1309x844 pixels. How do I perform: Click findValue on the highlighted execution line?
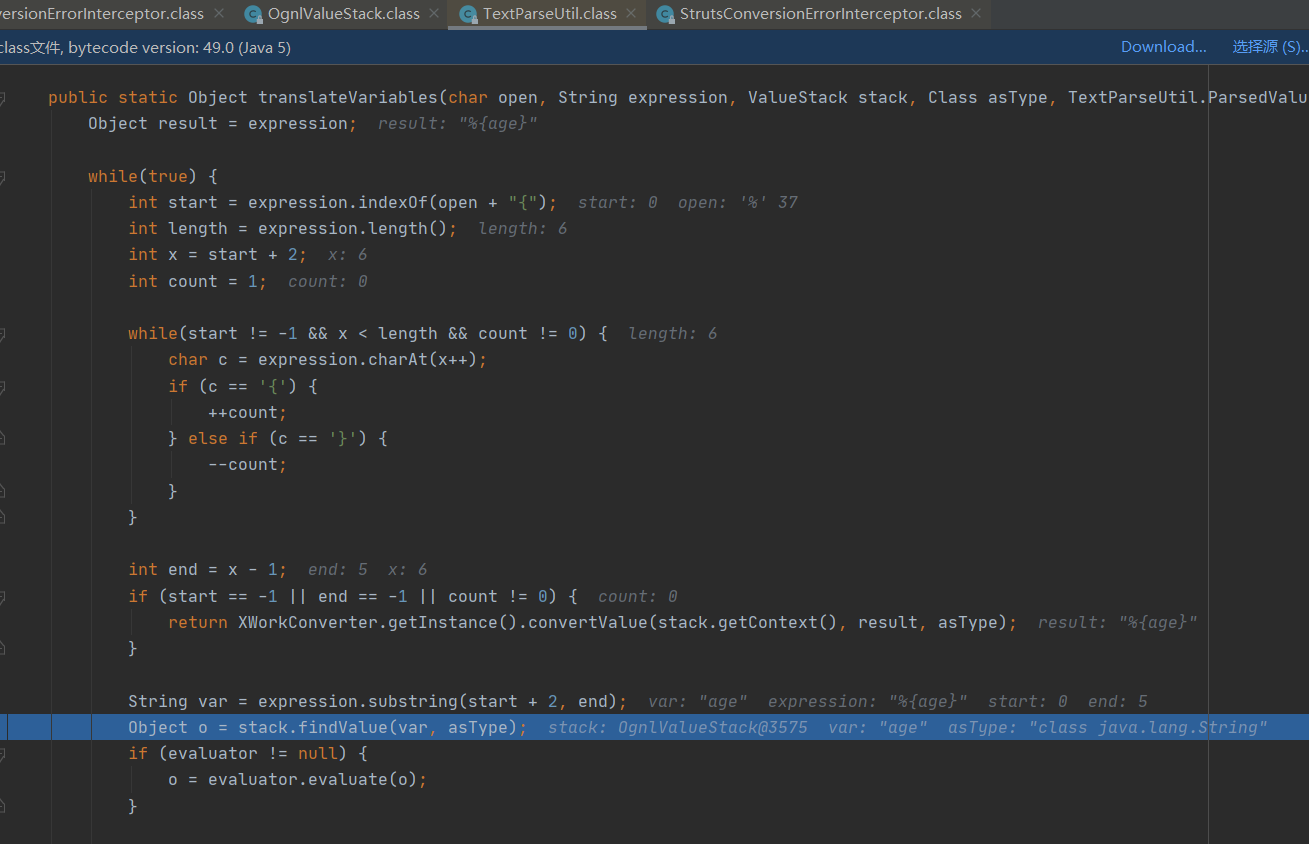coord(343,727)
